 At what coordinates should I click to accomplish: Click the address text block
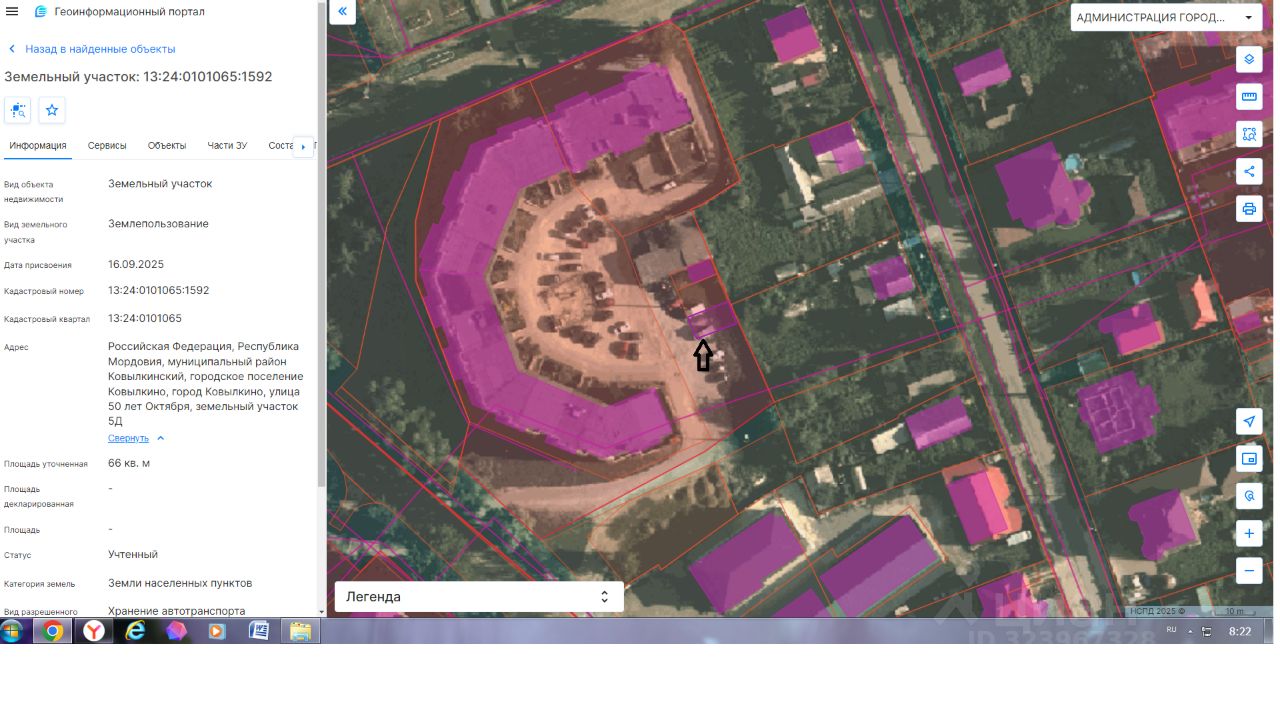[207, 384]
